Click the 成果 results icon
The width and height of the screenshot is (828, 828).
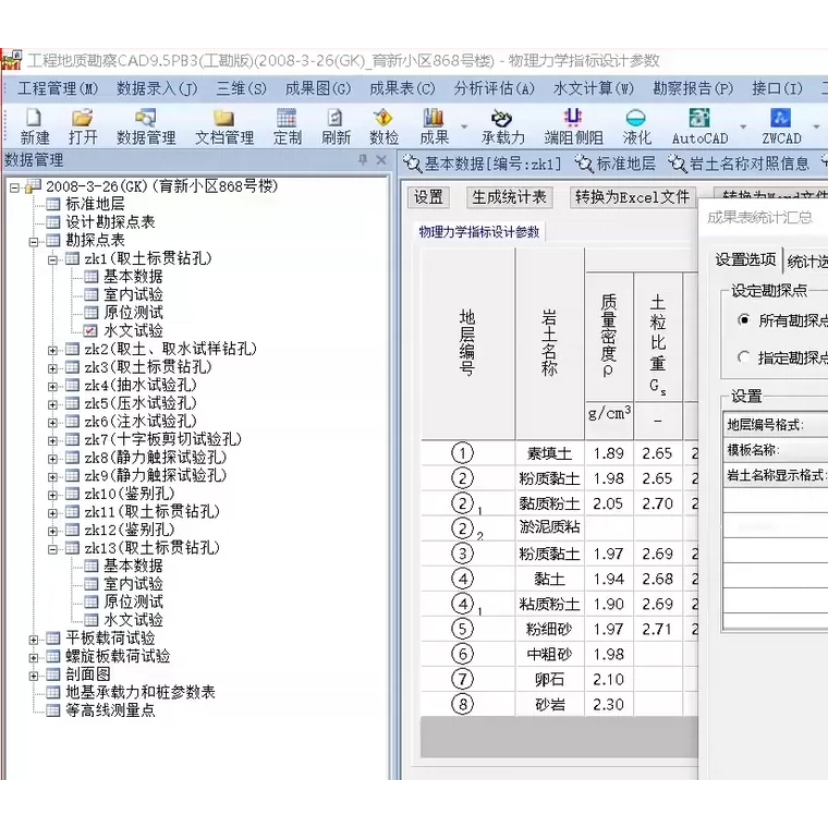coord(434,127)
